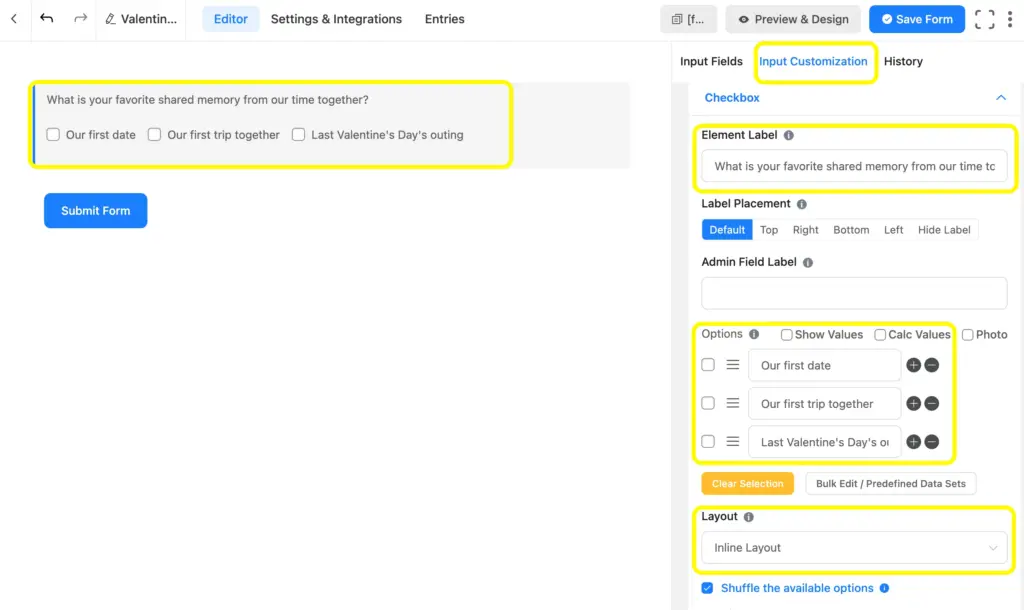
Task: Click the fullscreen expand icon
Action: (984, 18)
